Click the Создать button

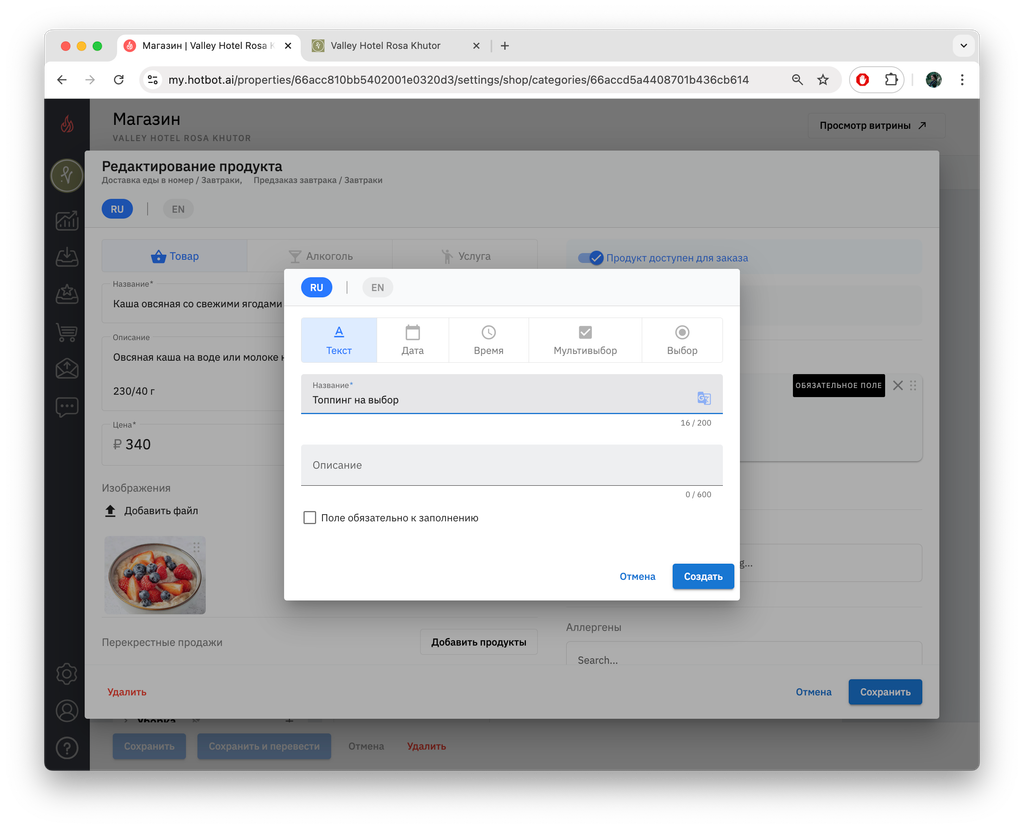(703, 576)
